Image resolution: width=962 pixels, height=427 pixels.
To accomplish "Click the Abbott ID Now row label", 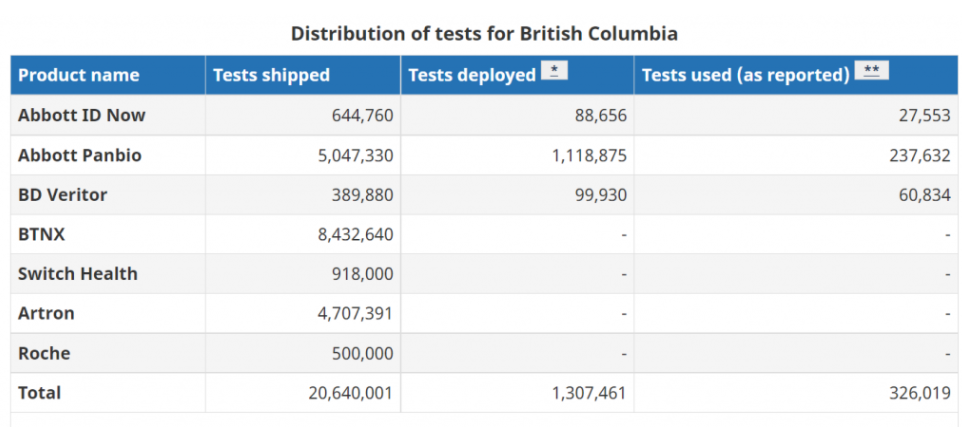I will 82,115.
